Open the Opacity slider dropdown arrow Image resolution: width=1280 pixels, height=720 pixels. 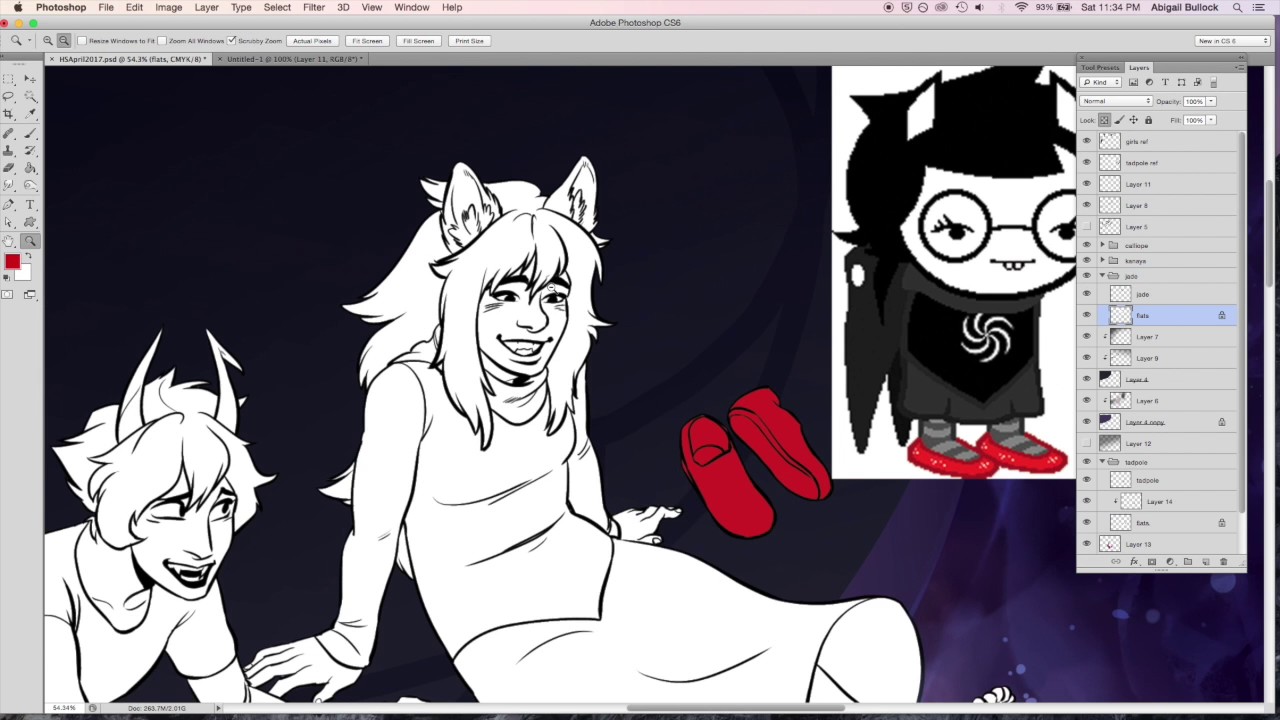pyautogui.click(x=1211, y=101)
